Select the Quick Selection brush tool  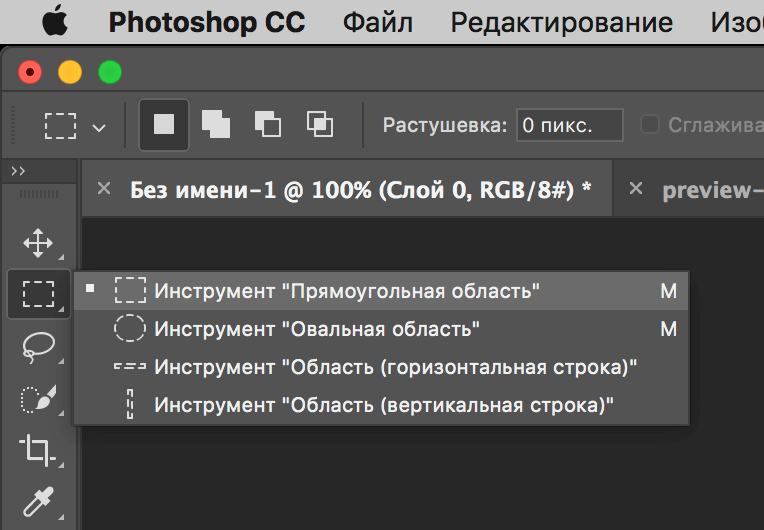[38, 399]
